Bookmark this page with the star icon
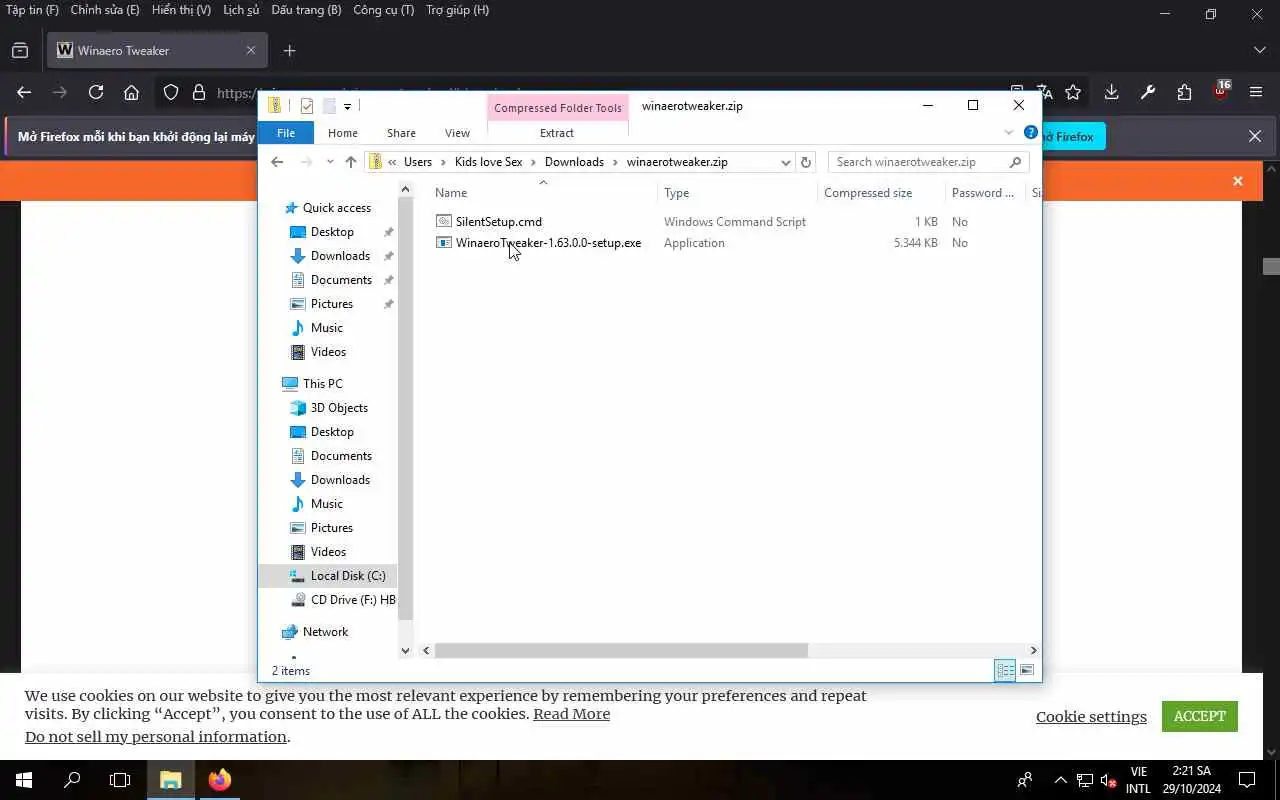 click(x=1073, y=92)
